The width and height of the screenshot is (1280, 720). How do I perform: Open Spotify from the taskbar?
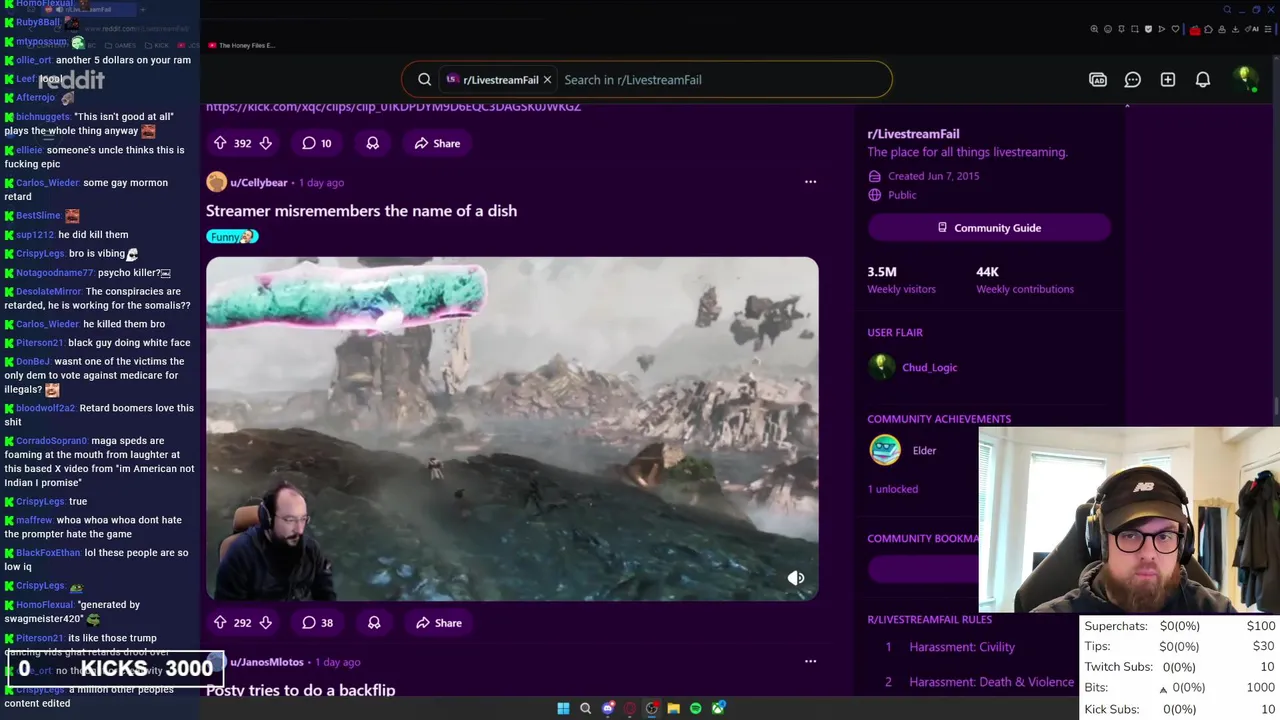695,708
